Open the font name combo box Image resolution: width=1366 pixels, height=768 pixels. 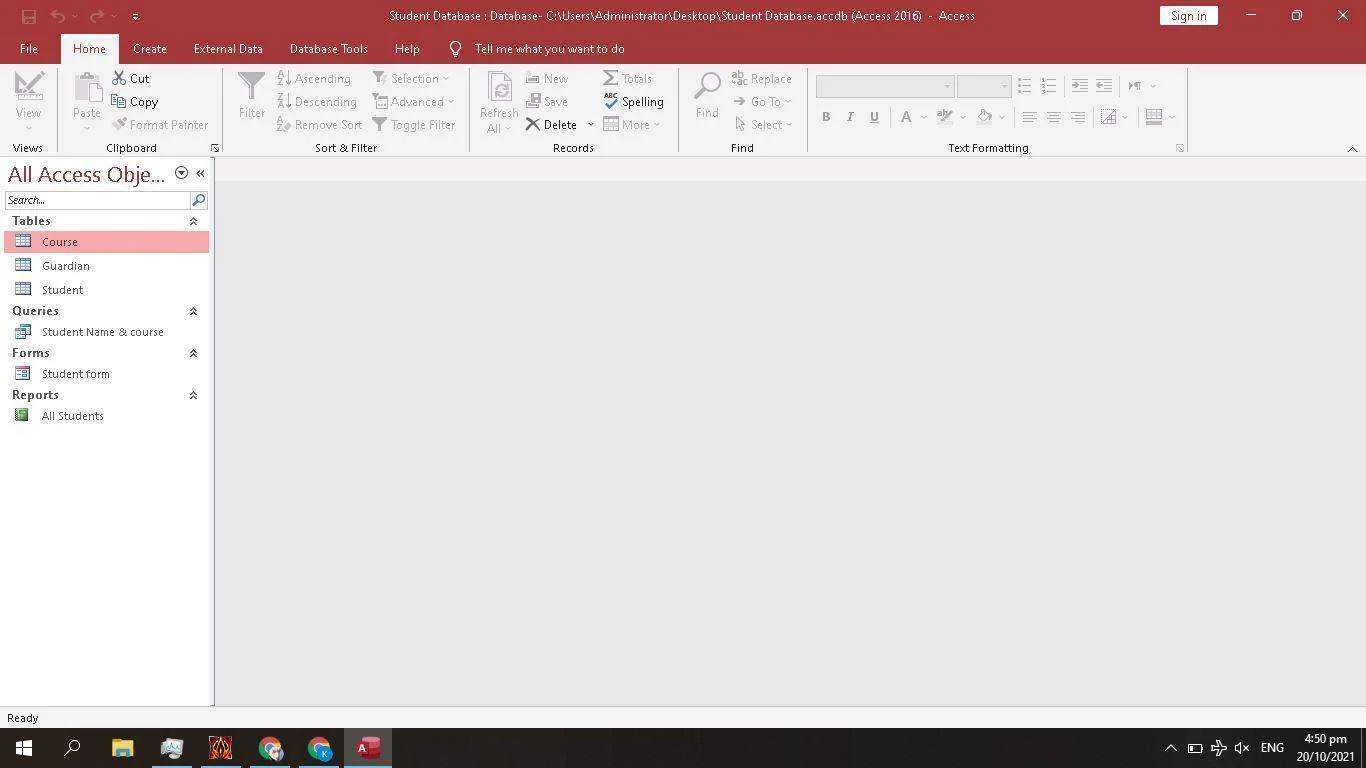click(x=884, y=86)
